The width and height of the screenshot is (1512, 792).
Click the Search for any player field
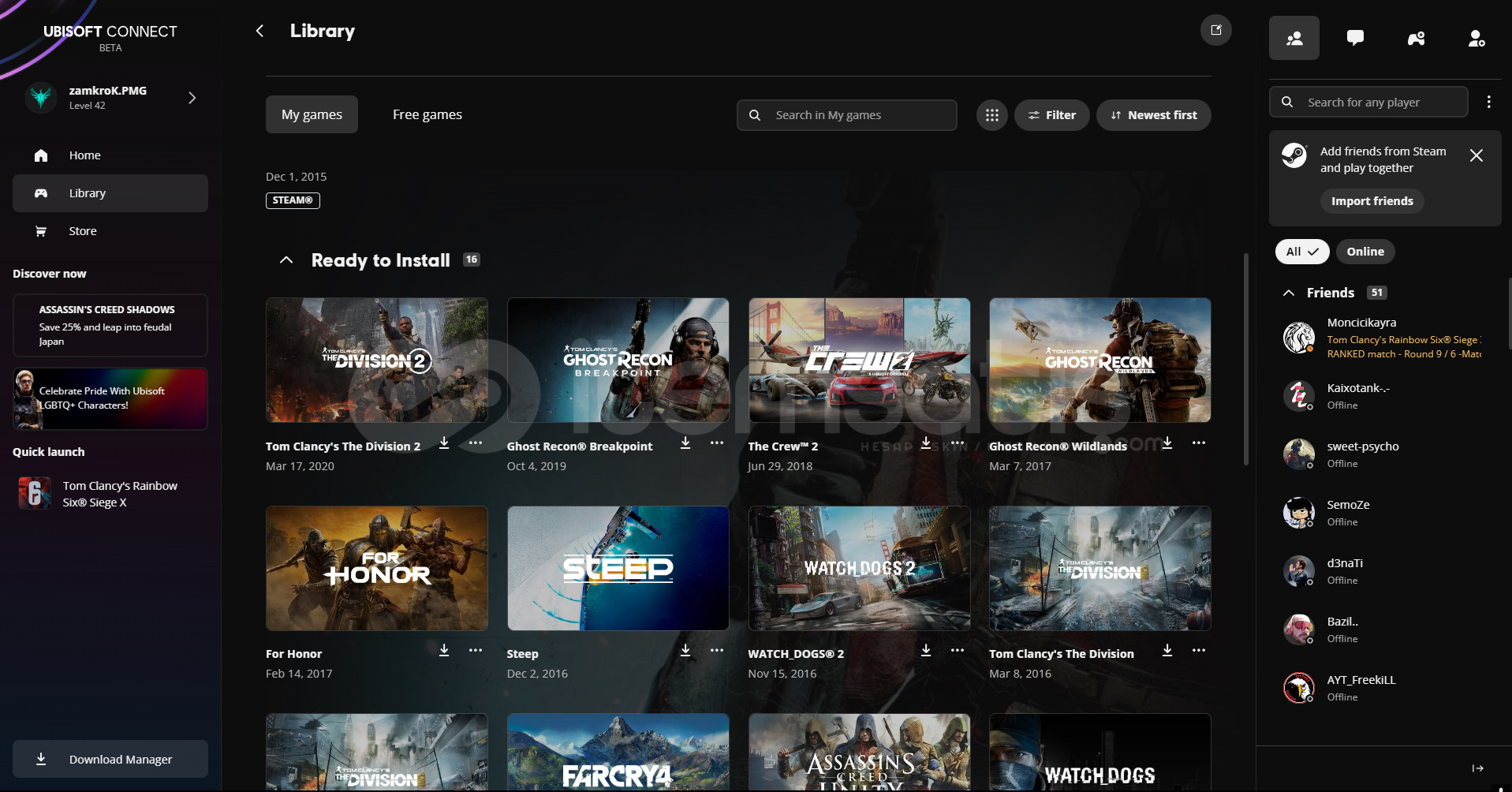pyautogui.click(x=1368, y=102)
